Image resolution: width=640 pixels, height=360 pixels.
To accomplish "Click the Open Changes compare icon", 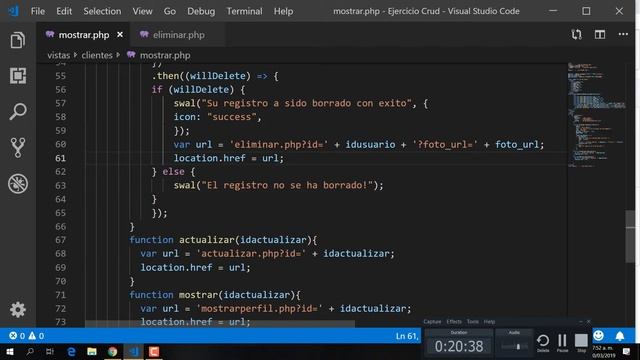I will pos(576,35).
